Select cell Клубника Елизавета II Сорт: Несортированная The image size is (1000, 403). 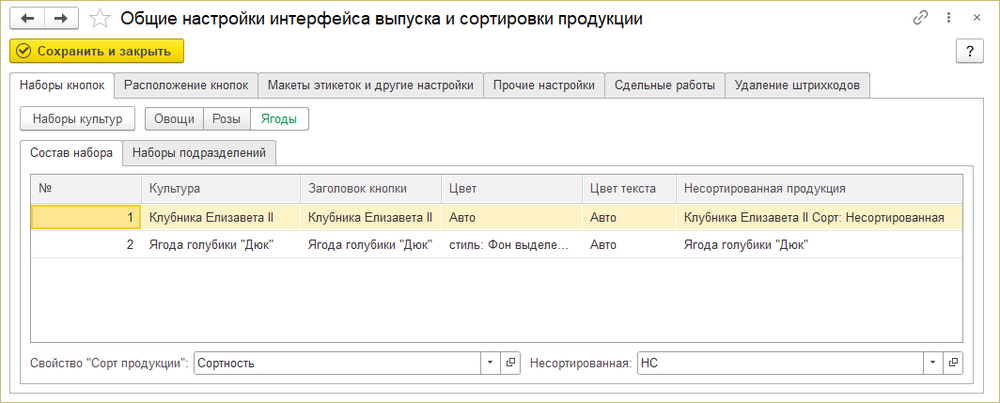[819, 217]
